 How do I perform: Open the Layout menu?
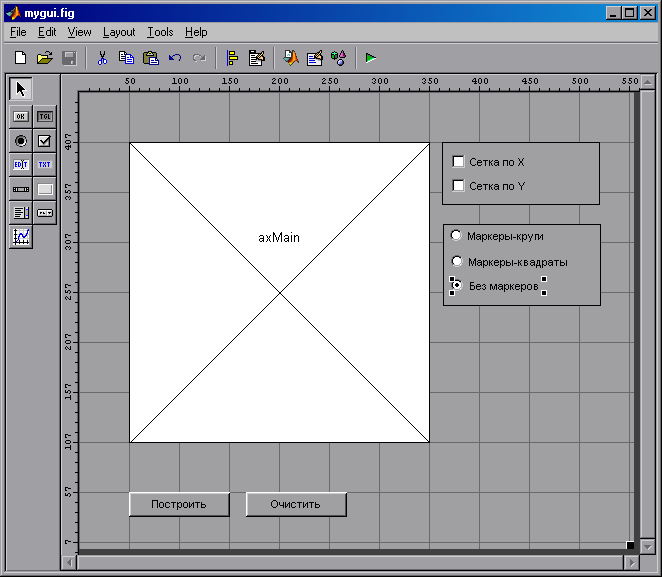click(x=119, y=32)
